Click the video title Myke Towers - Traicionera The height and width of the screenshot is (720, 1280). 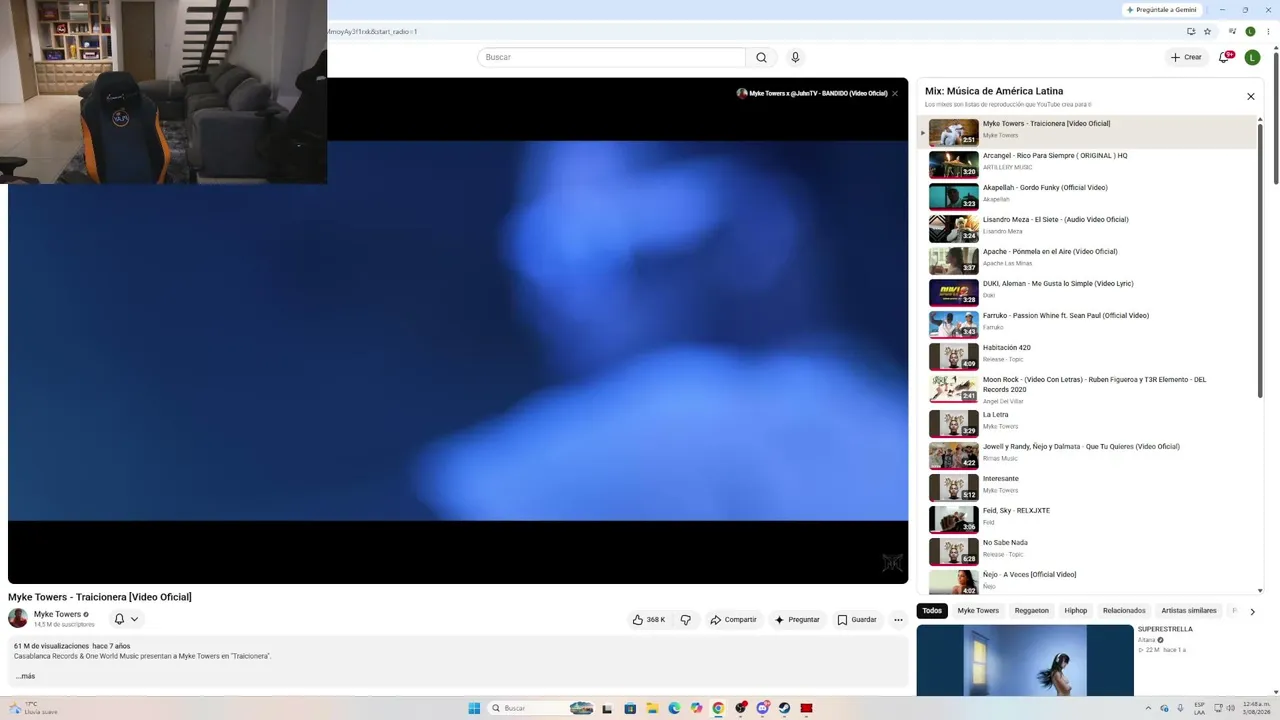pyautogui.click(x=100, y=597)
